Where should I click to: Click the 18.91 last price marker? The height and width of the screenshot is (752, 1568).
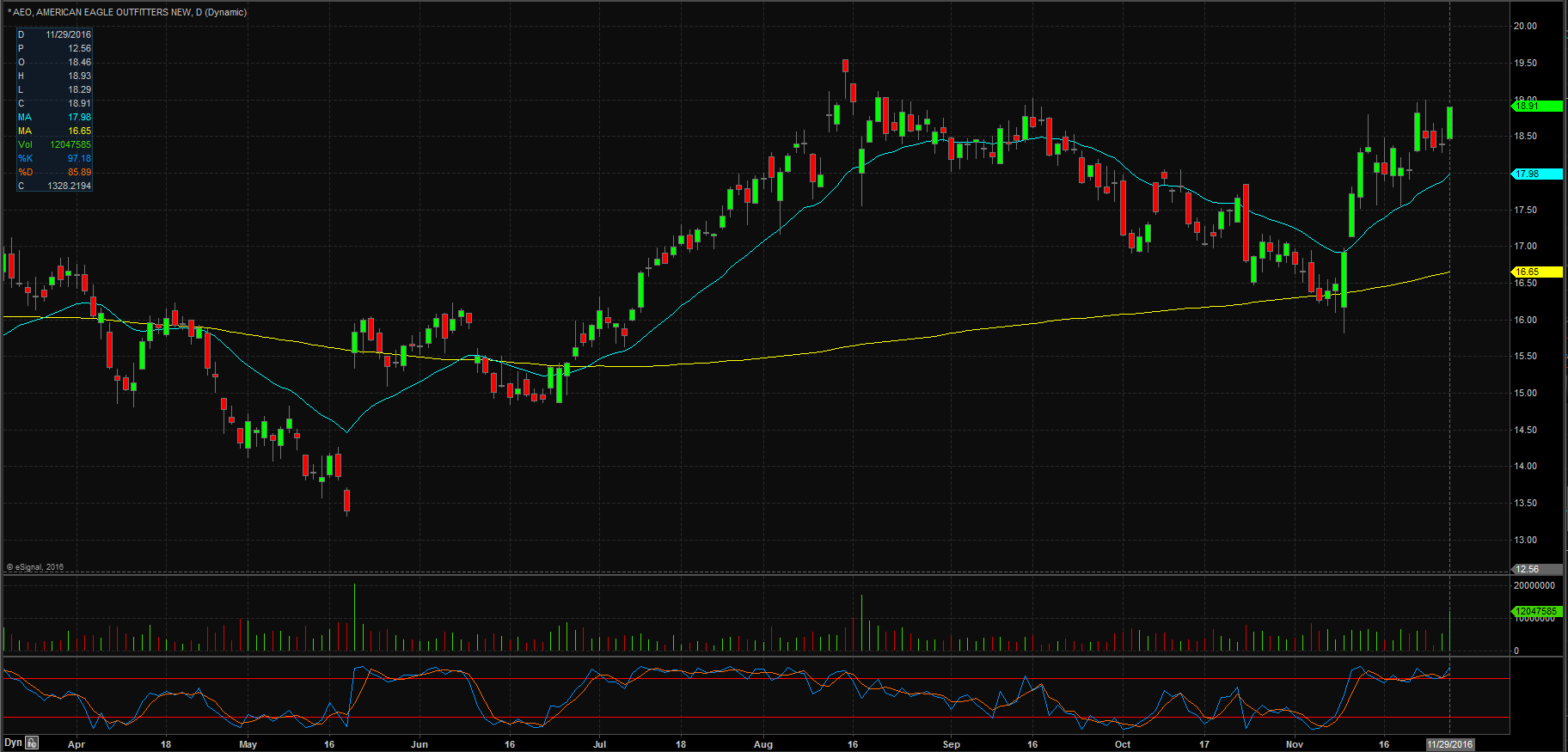pos(1537,106)
